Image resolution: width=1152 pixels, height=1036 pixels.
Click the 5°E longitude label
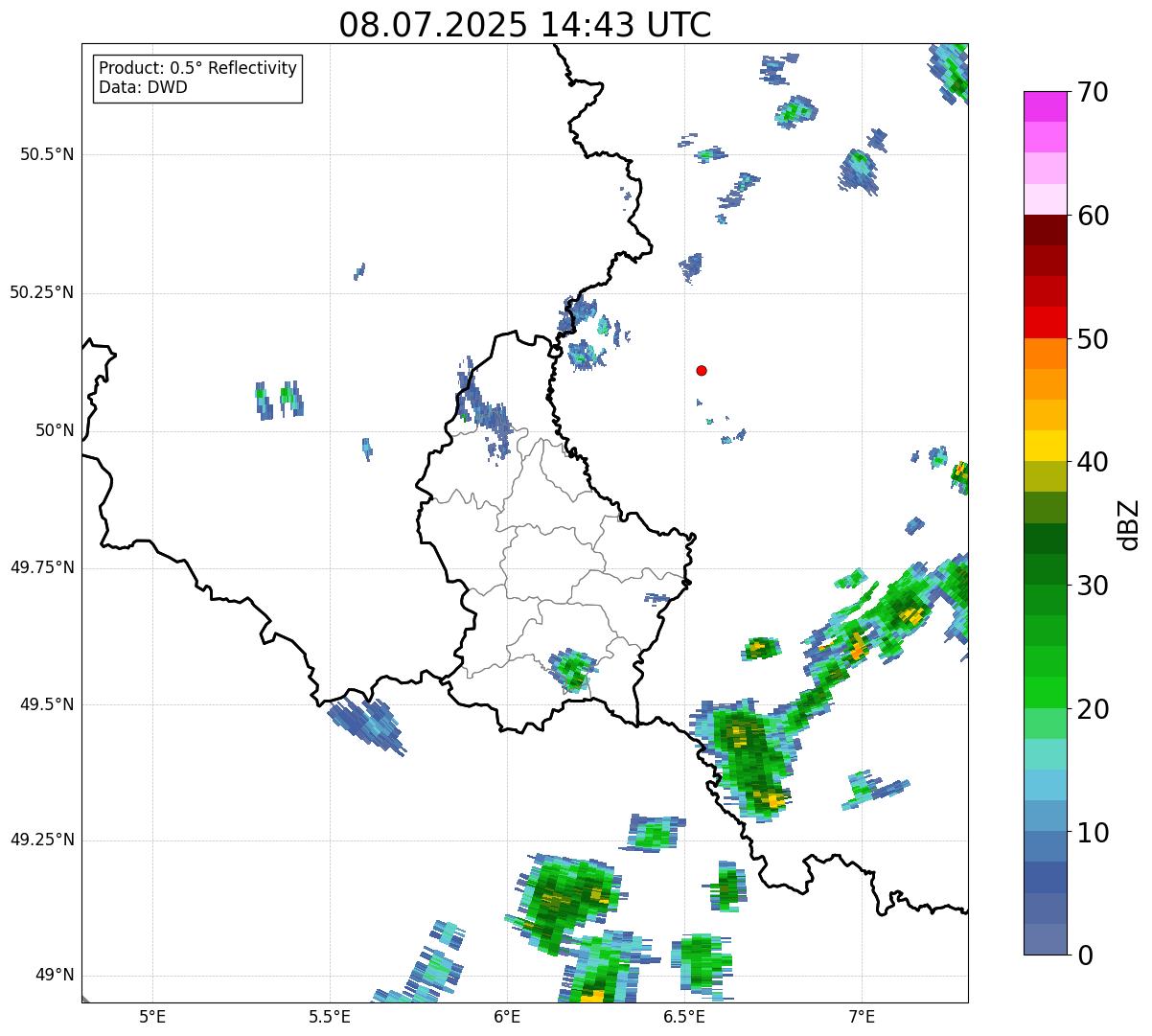tap(152, 1016)
